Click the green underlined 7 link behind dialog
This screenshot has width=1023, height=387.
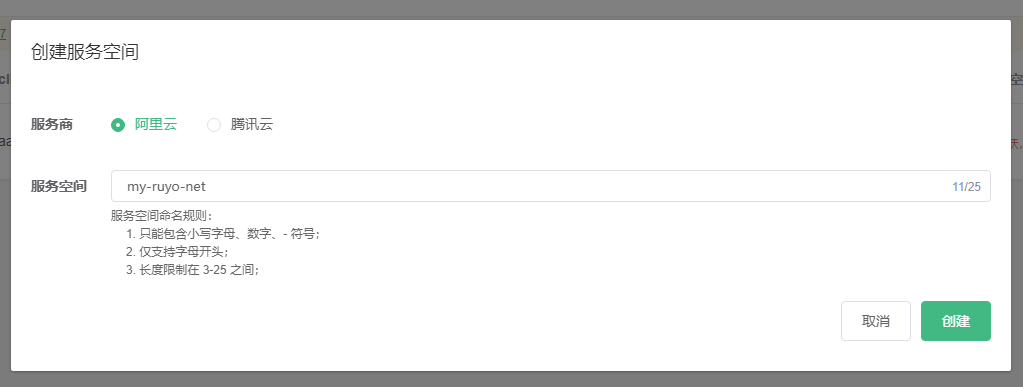3,34
